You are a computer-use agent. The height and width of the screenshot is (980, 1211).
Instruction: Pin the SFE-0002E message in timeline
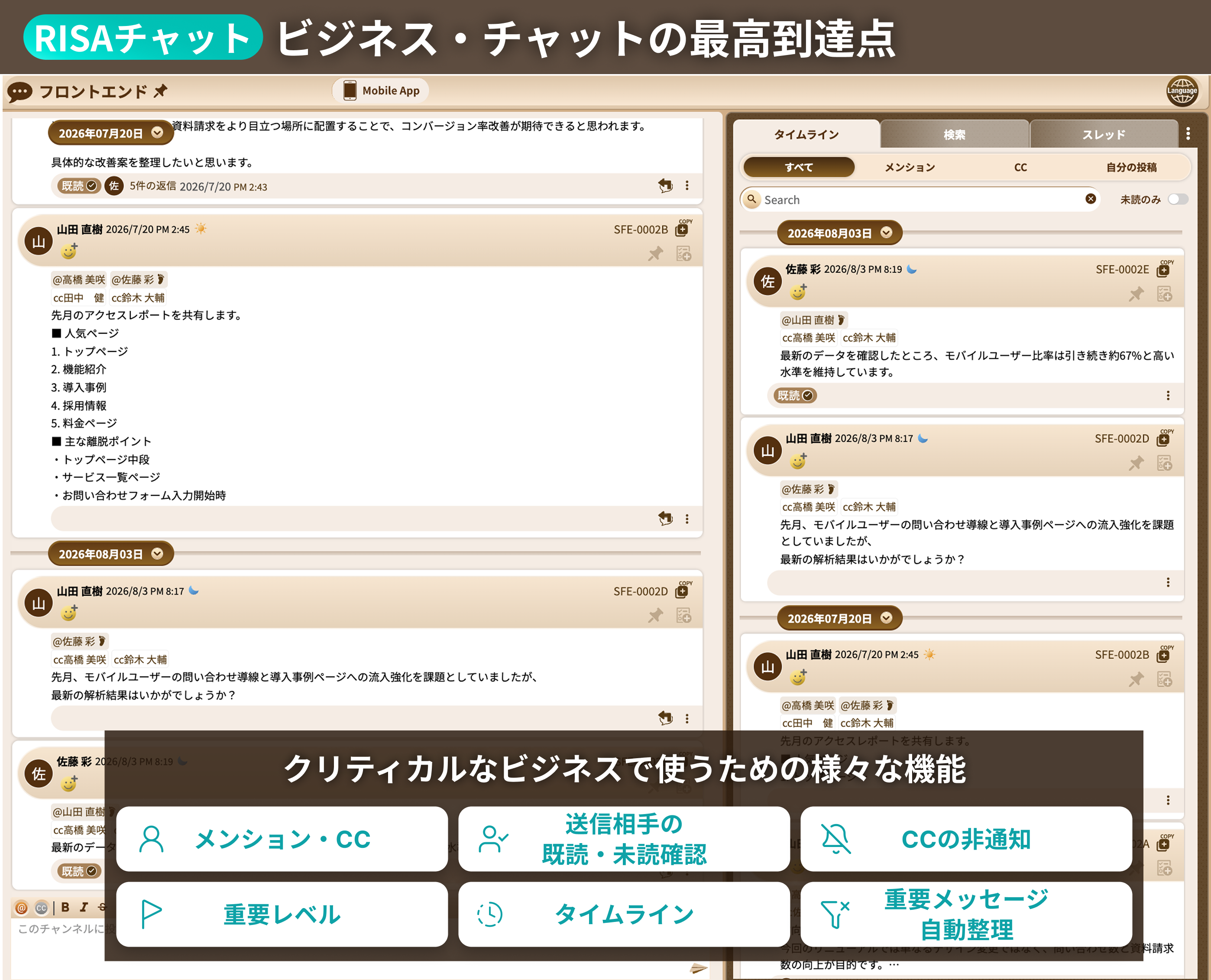click(x=1136, y=294)
